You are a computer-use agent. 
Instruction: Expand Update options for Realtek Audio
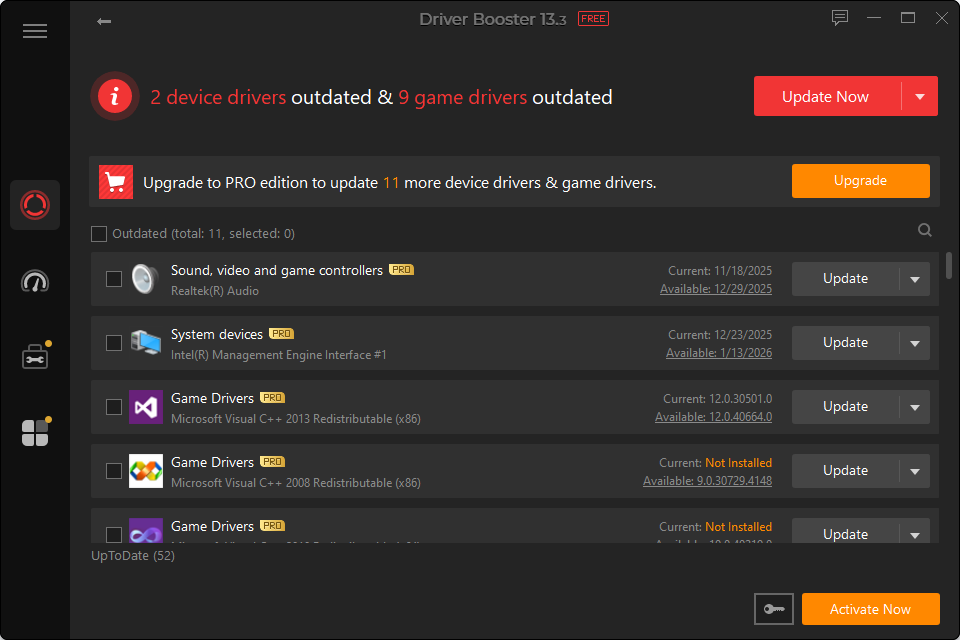point(915,279)
